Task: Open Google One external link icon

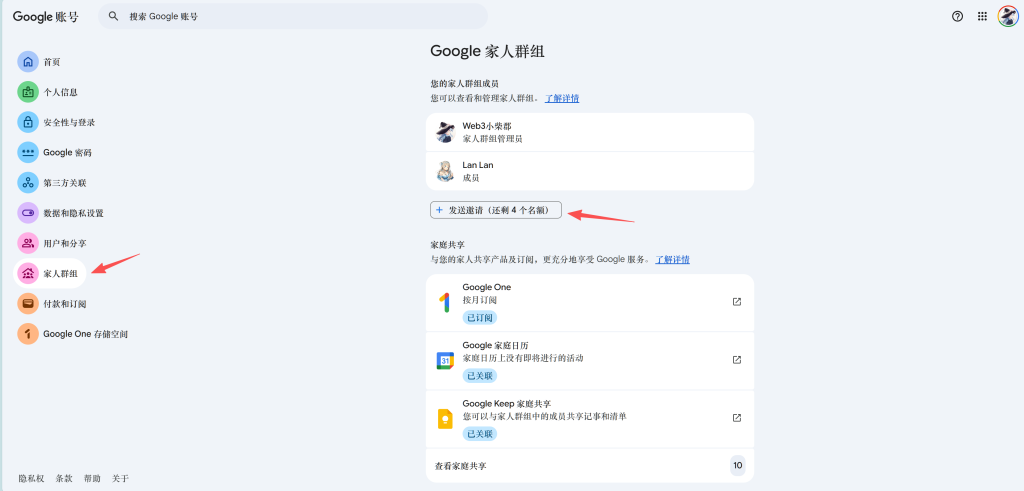Action: 737,302
